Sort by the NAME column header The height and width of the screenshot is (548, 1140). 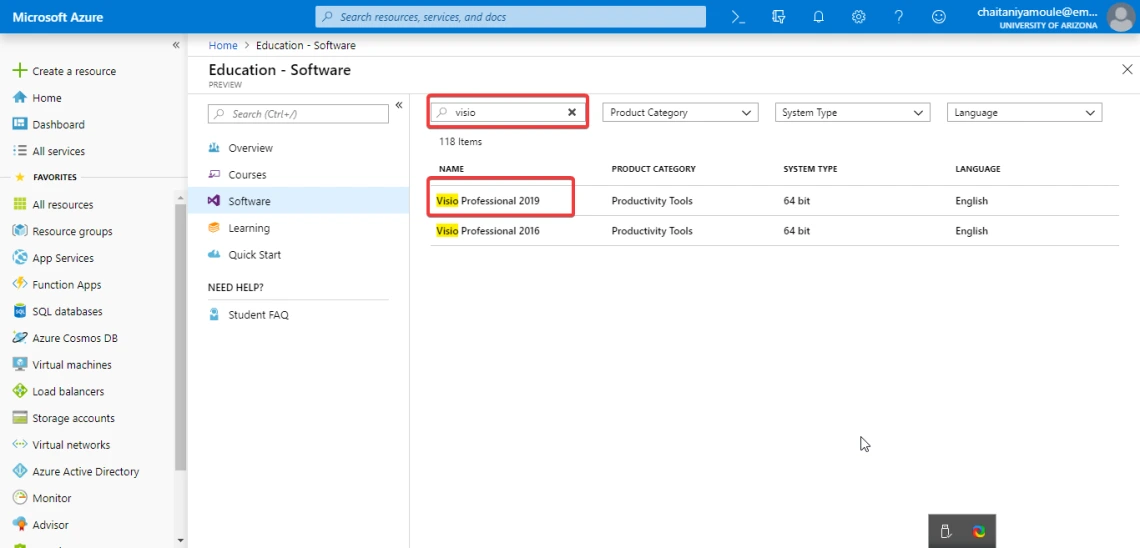pos(451,169)
